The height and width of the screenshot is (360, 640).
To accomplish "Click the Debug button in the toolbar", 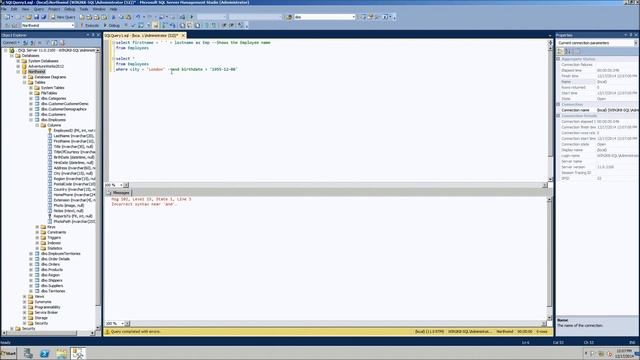I will coord(112,25).
